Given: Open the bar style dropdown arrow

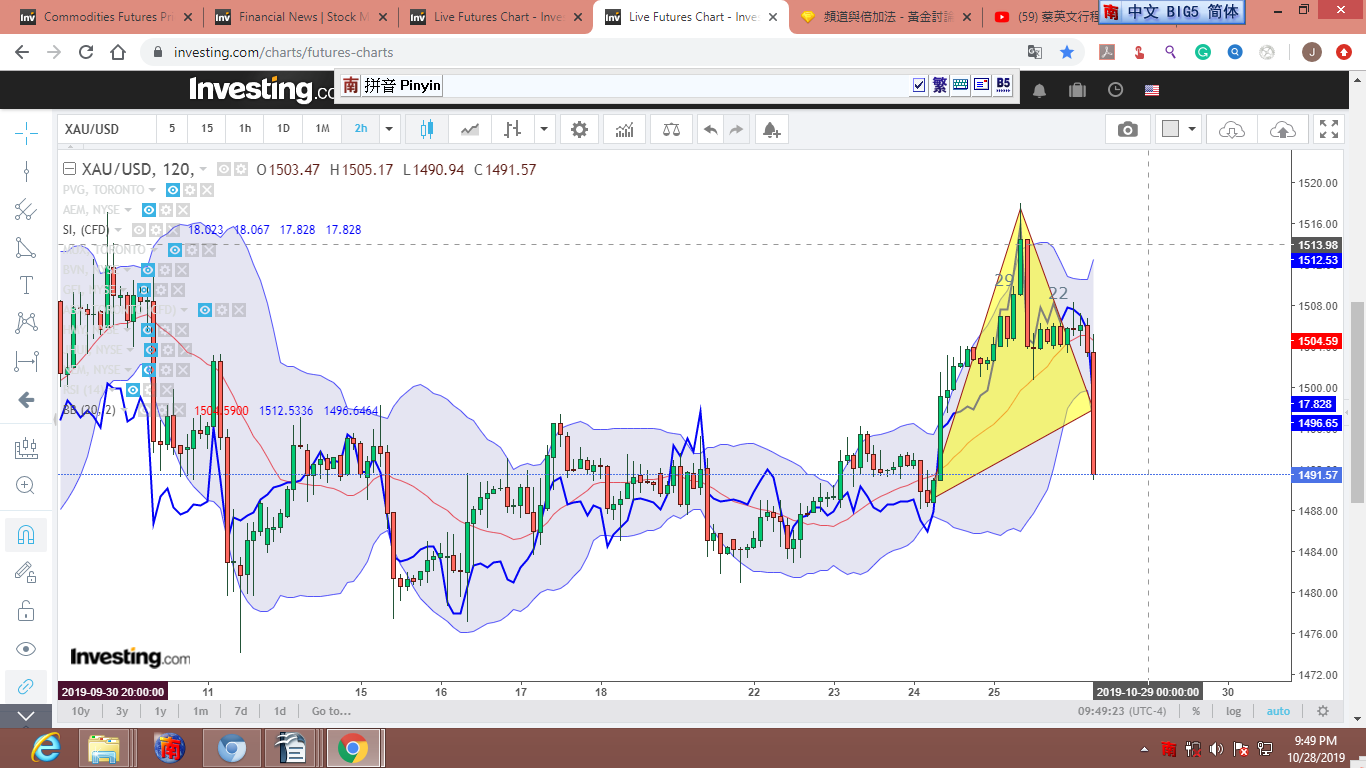Looking at the screenshot, I should 544,129.
